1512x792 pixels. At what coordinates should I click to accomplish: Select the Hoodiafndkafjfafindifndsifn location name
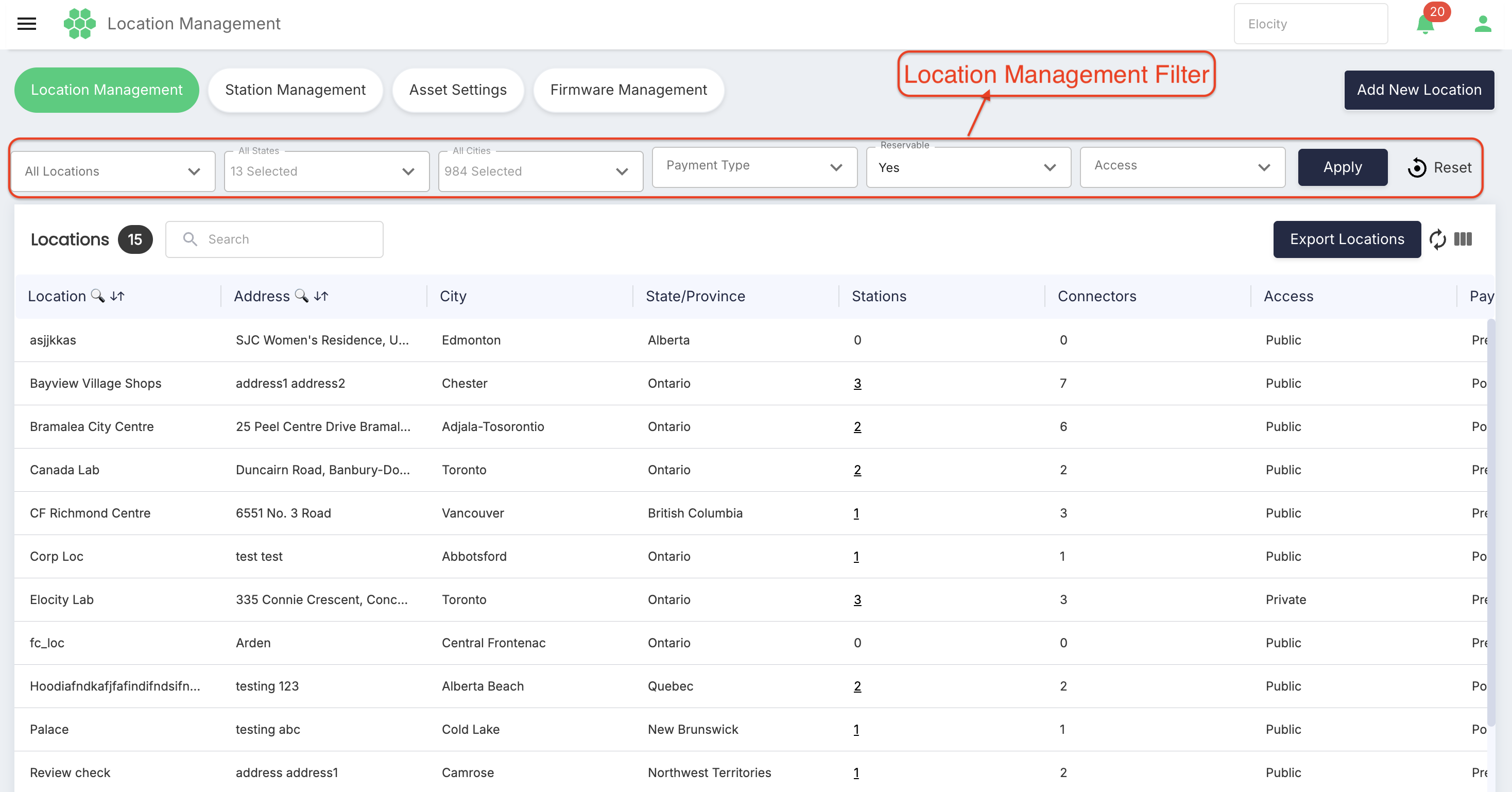click(115, 686)
